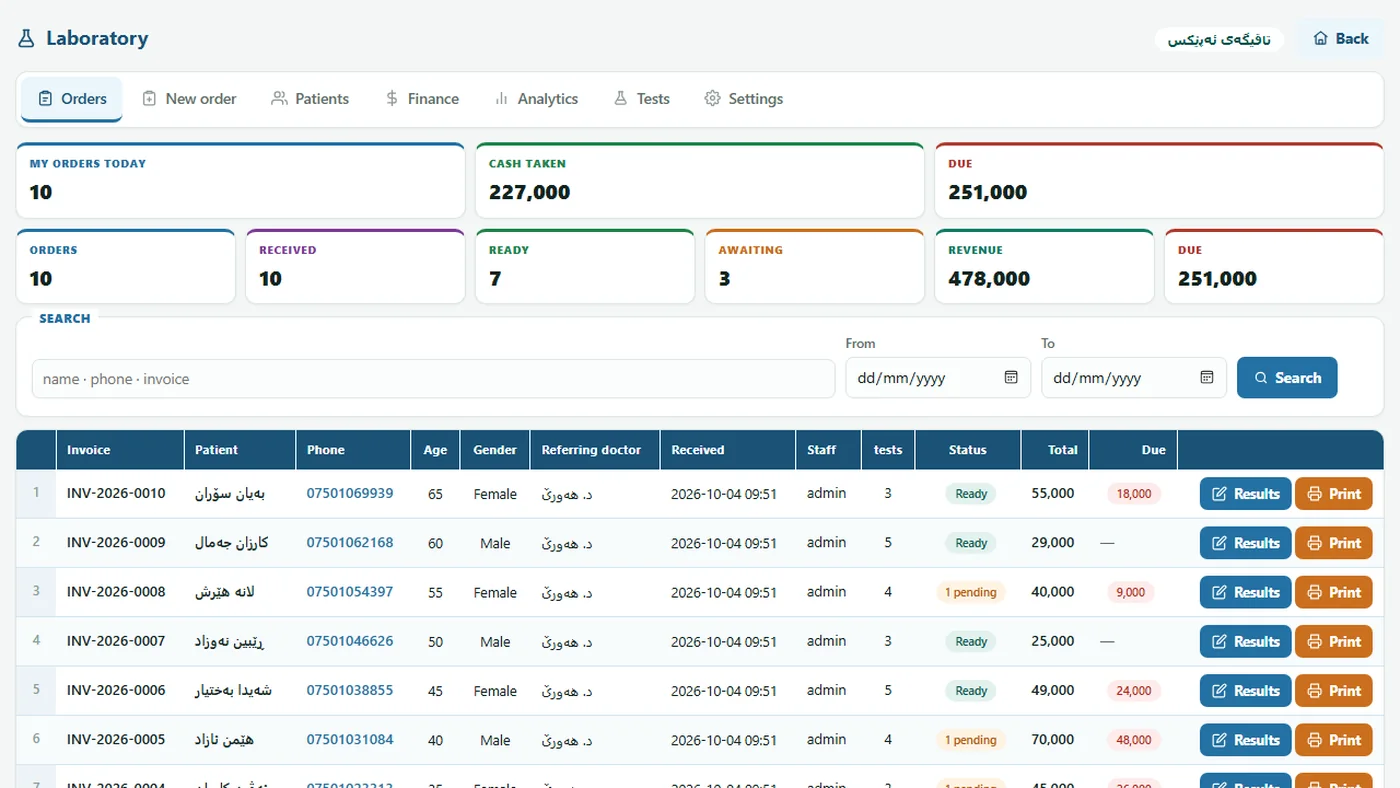Image resolution: width=1400 pixels, height=788 pixels.
Task: Click the To date input field
Action: point(1134,378)
